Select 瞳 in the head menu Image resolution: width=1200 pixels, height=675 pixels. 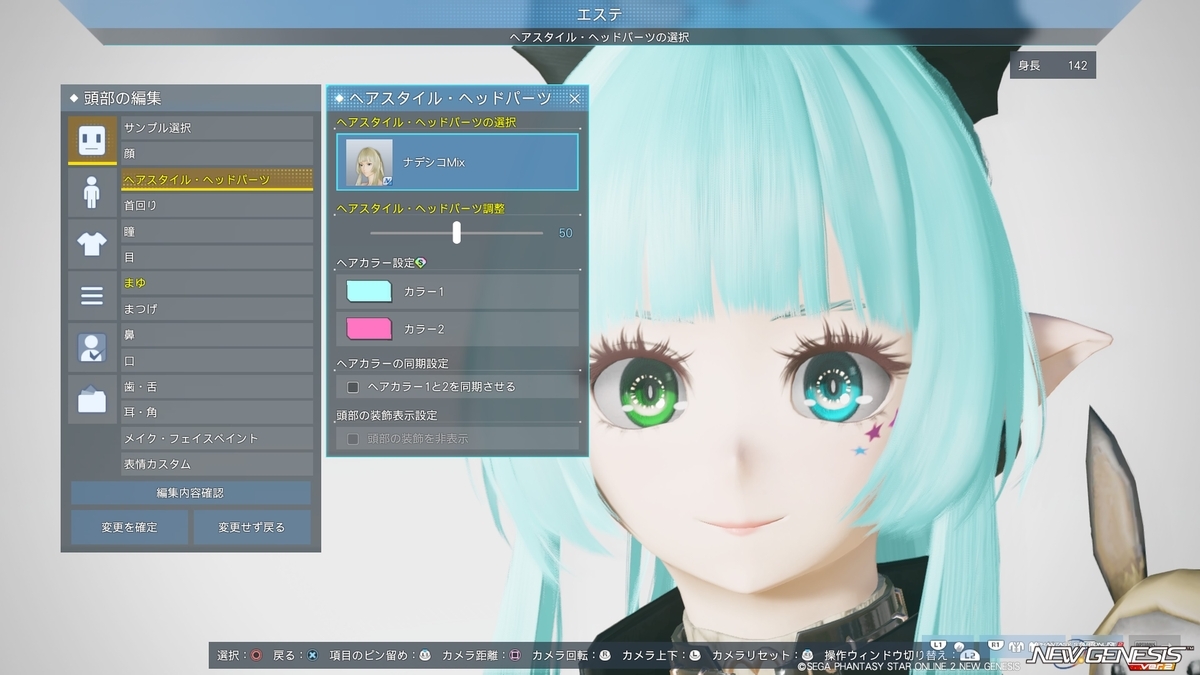tap(217, 231)
